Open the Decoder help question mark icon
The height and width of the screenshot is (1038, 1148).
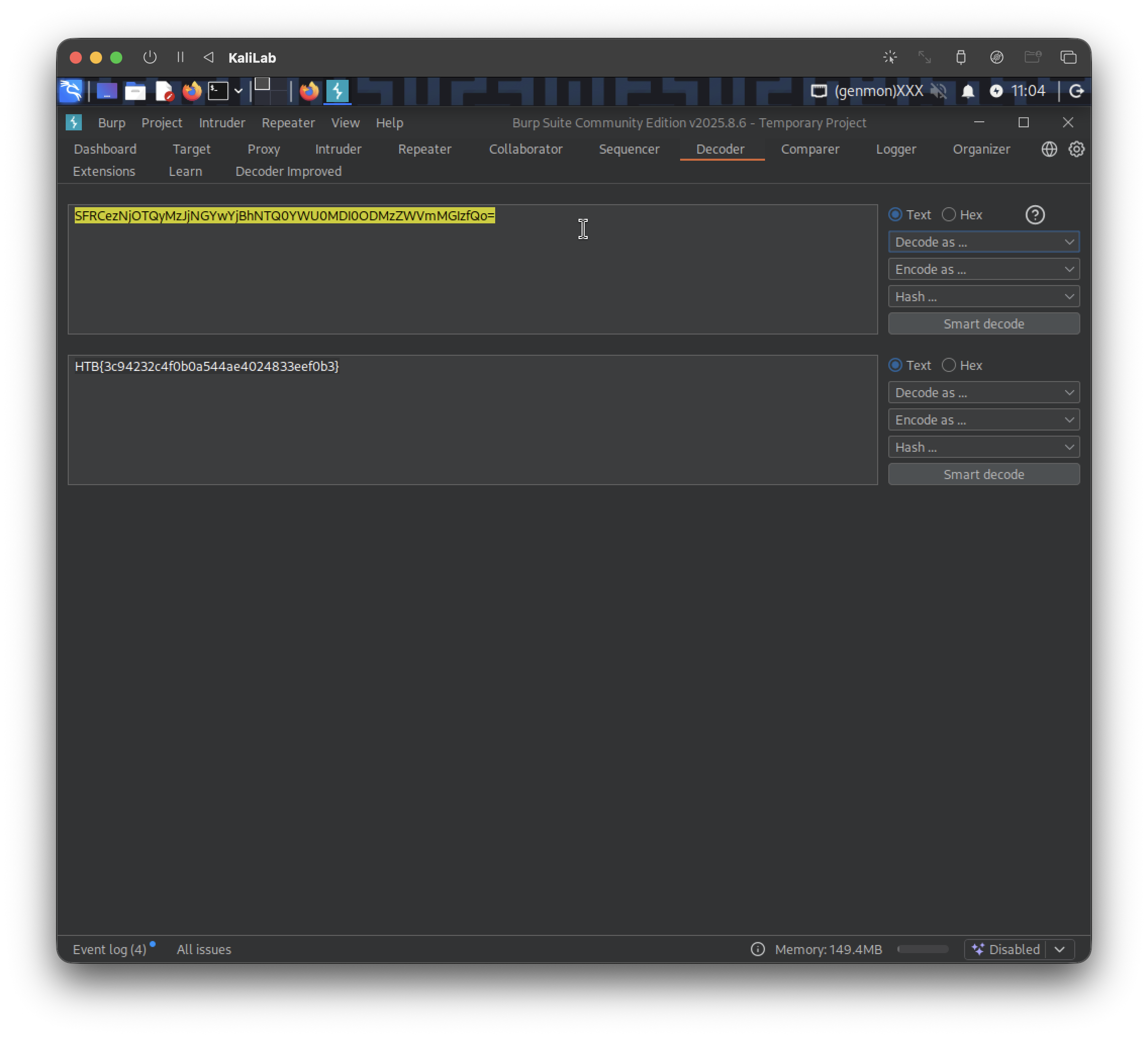pos(1035,215)
